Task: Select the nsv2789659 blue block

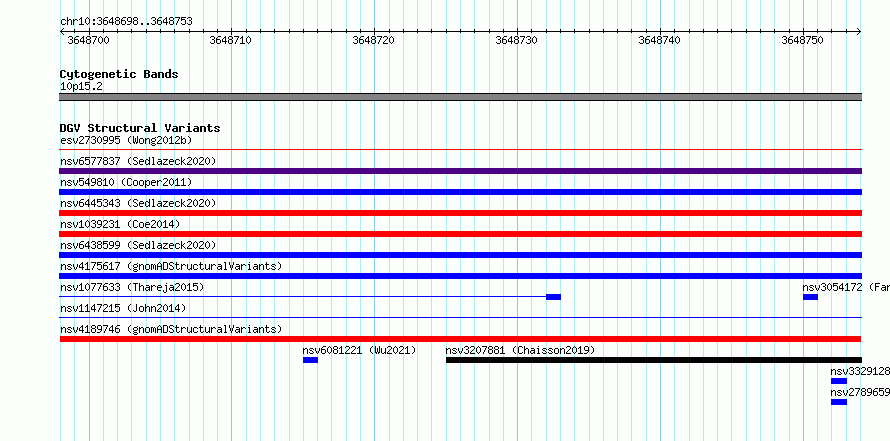Action: 839,402
